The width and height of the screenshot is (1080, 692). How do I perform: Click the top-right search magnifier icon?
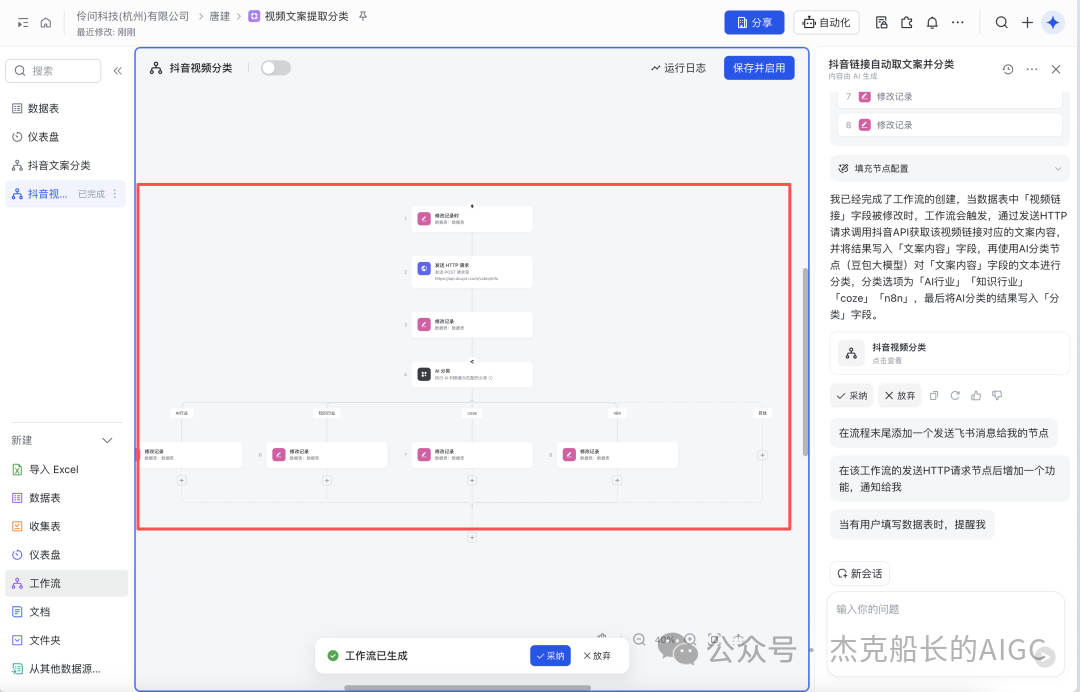coord(1001,23)
